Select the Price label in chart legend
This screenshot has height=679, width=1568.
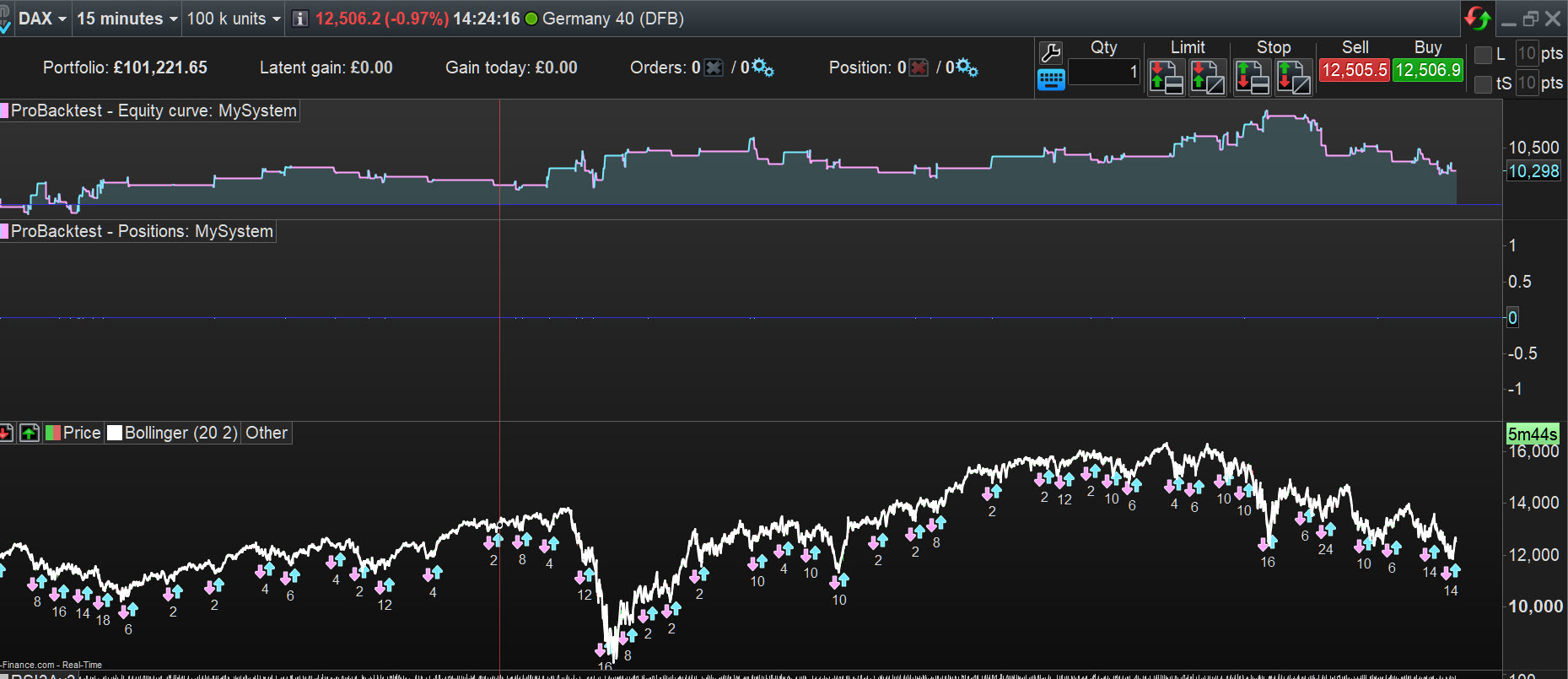pos(82,433)
